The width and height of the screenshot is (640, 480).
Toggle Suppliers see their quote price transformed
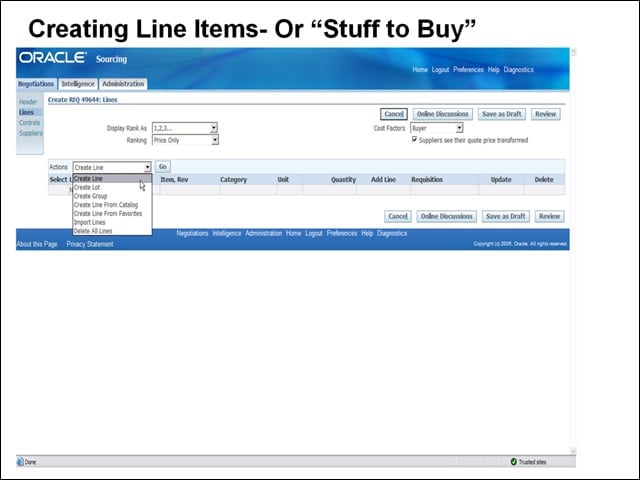(x=414, y=140)
